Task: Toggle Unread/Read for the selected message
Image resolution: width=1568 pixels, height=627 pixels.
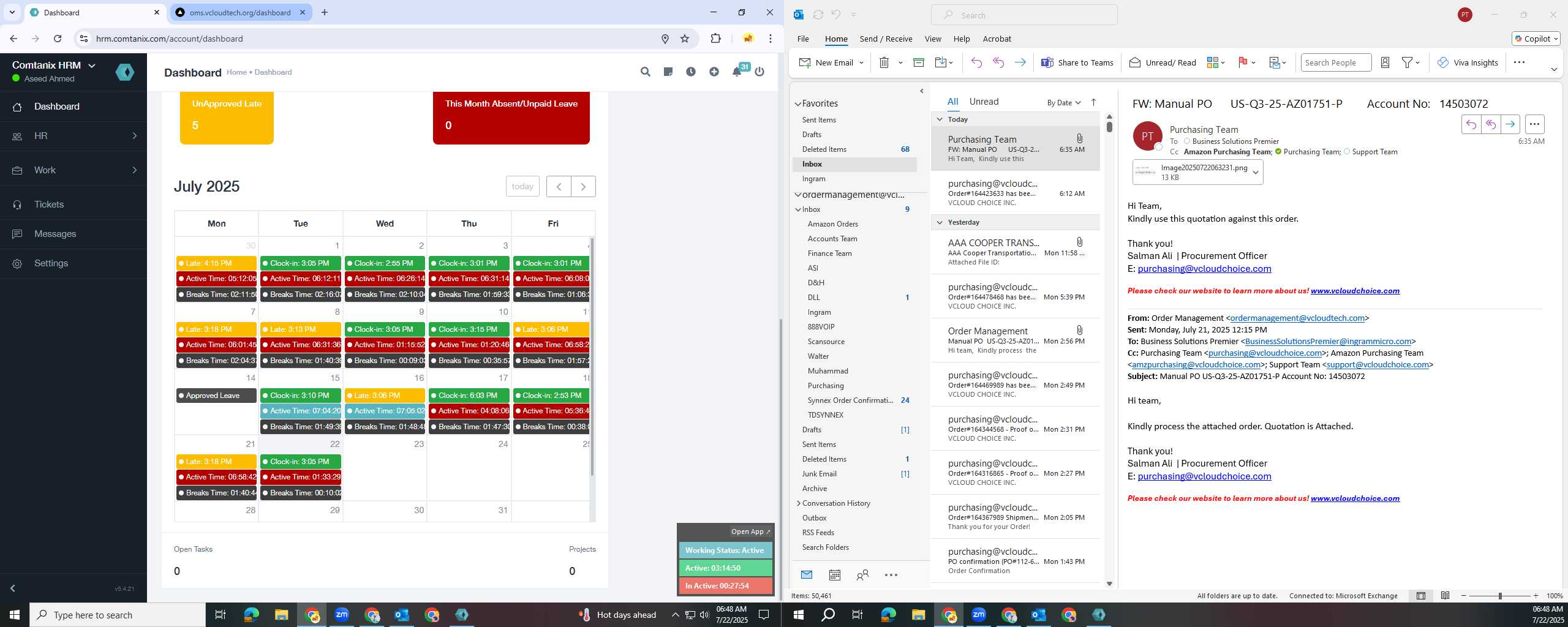Action: tap(1163, 62)
